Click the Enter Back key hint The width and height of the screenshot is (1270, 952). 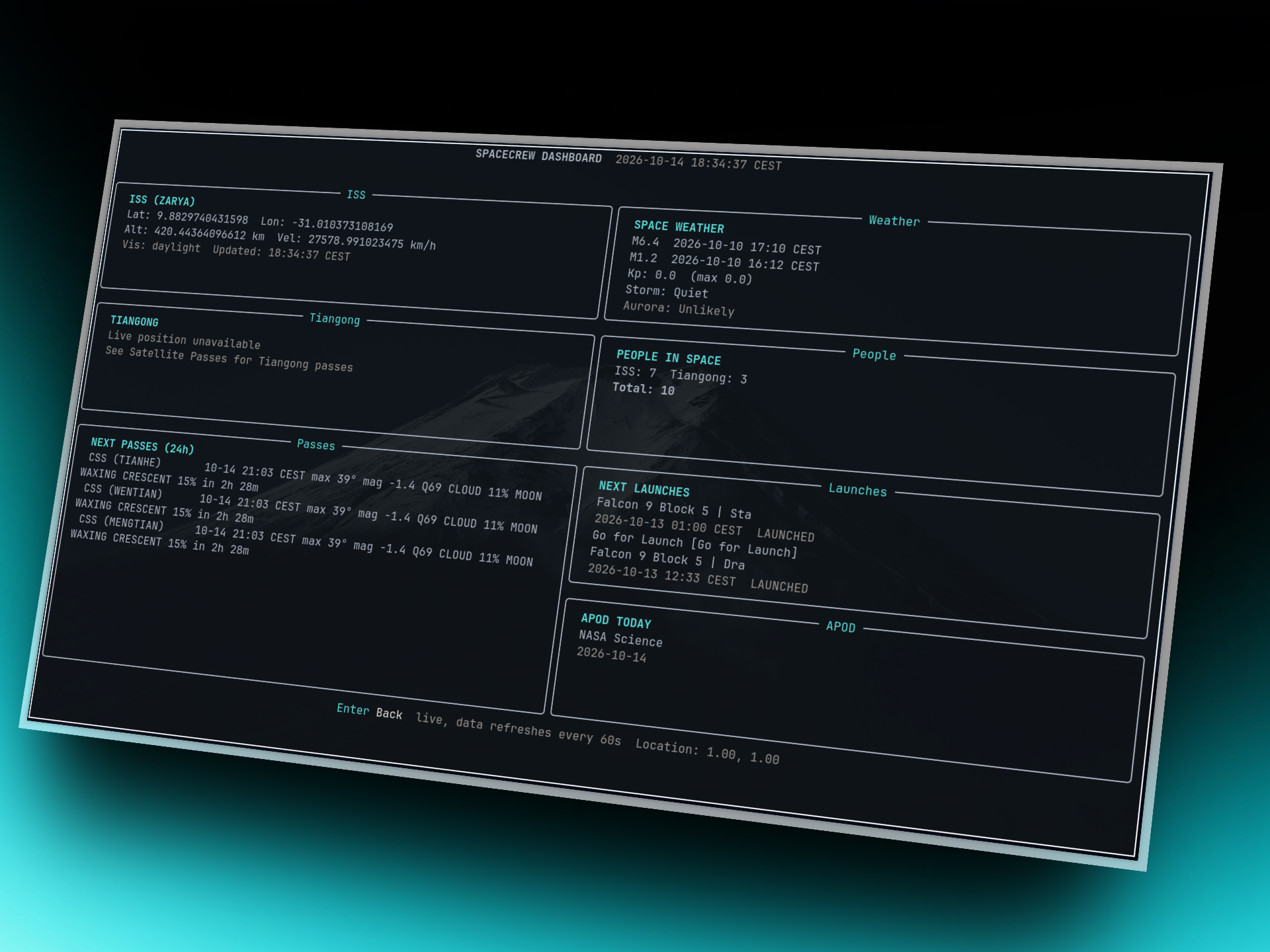click(x=369, y=711)
